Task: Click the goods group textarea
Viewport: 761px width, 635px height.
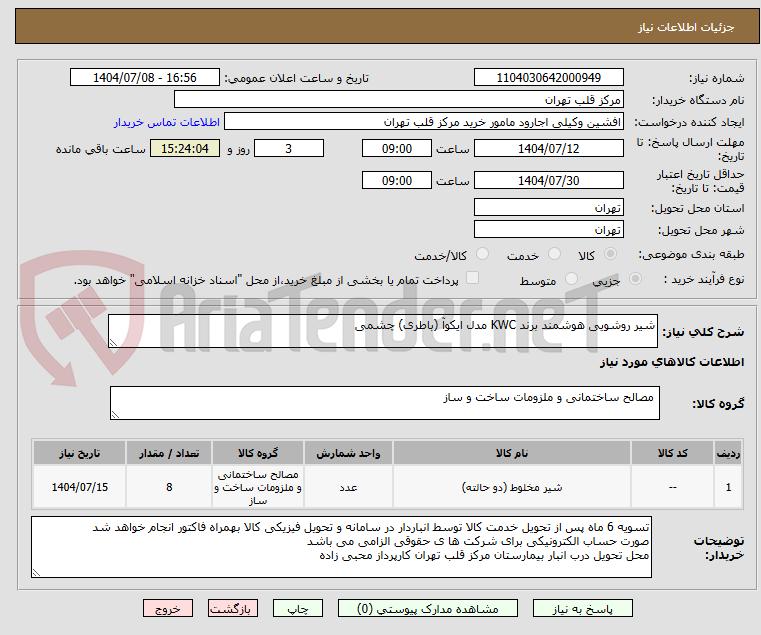Action: point(385,403)
